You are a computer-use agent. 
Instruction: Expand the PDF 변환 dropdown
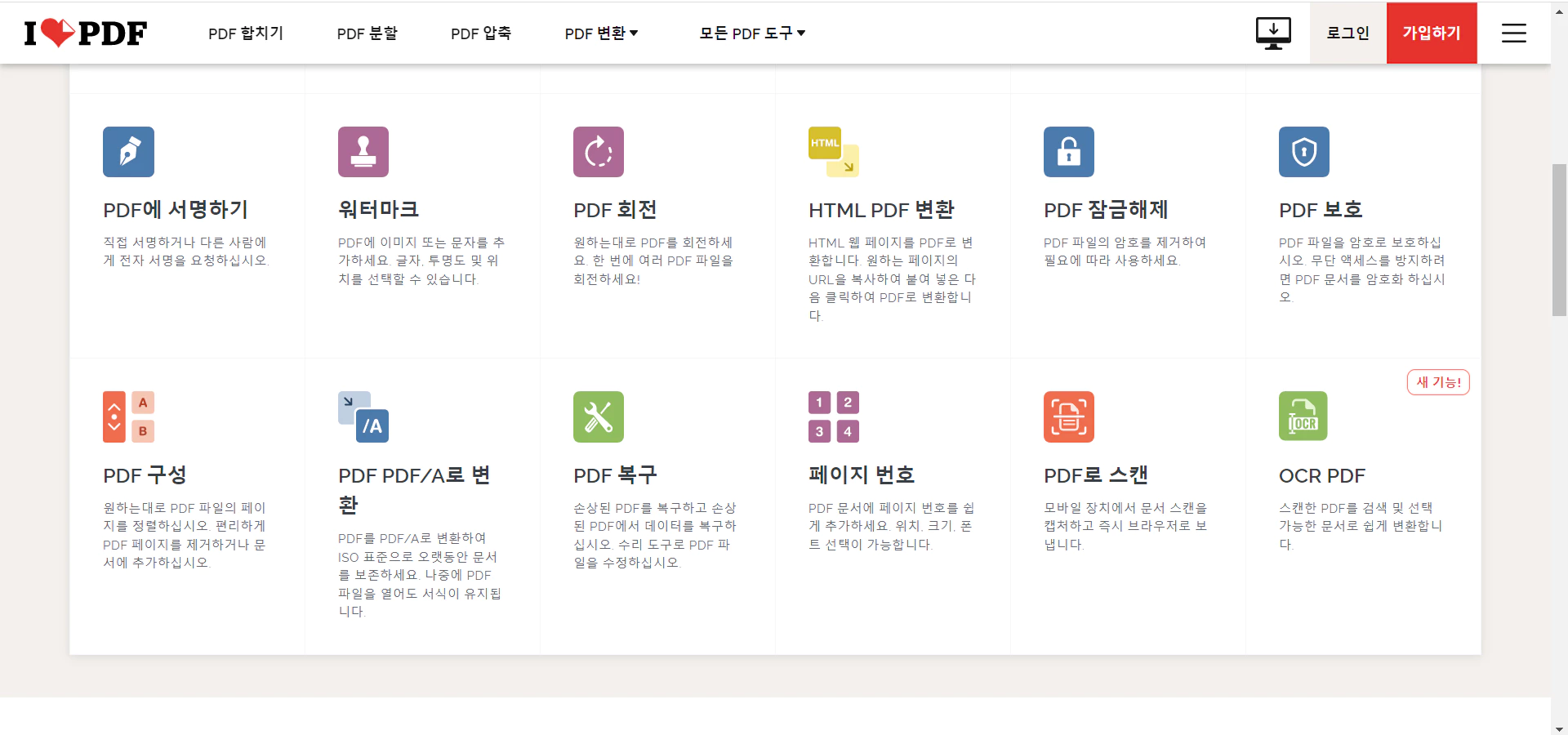click(601, 33)
